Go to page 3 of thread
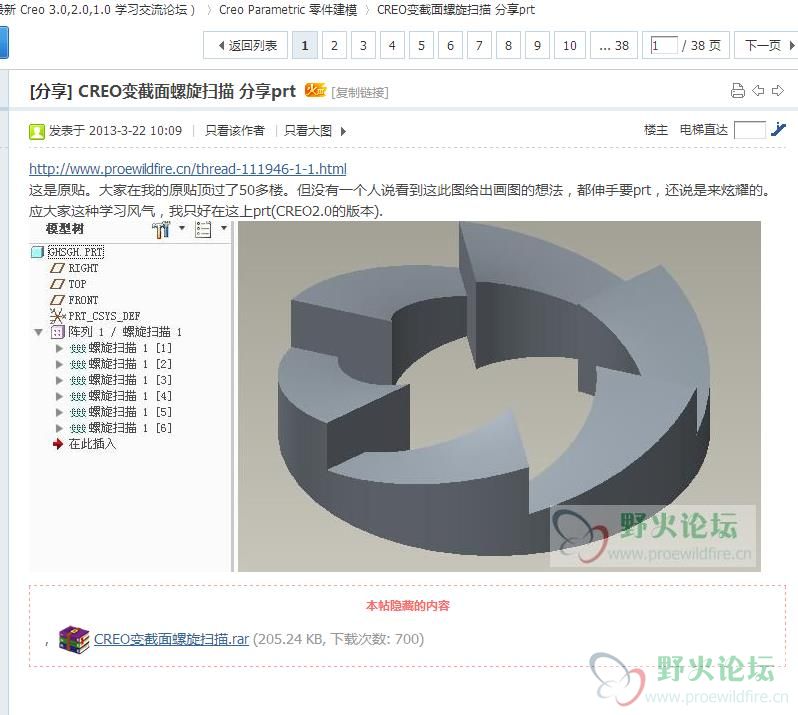The width and height of the screenshot is (798, 715). tap(363, 45)
